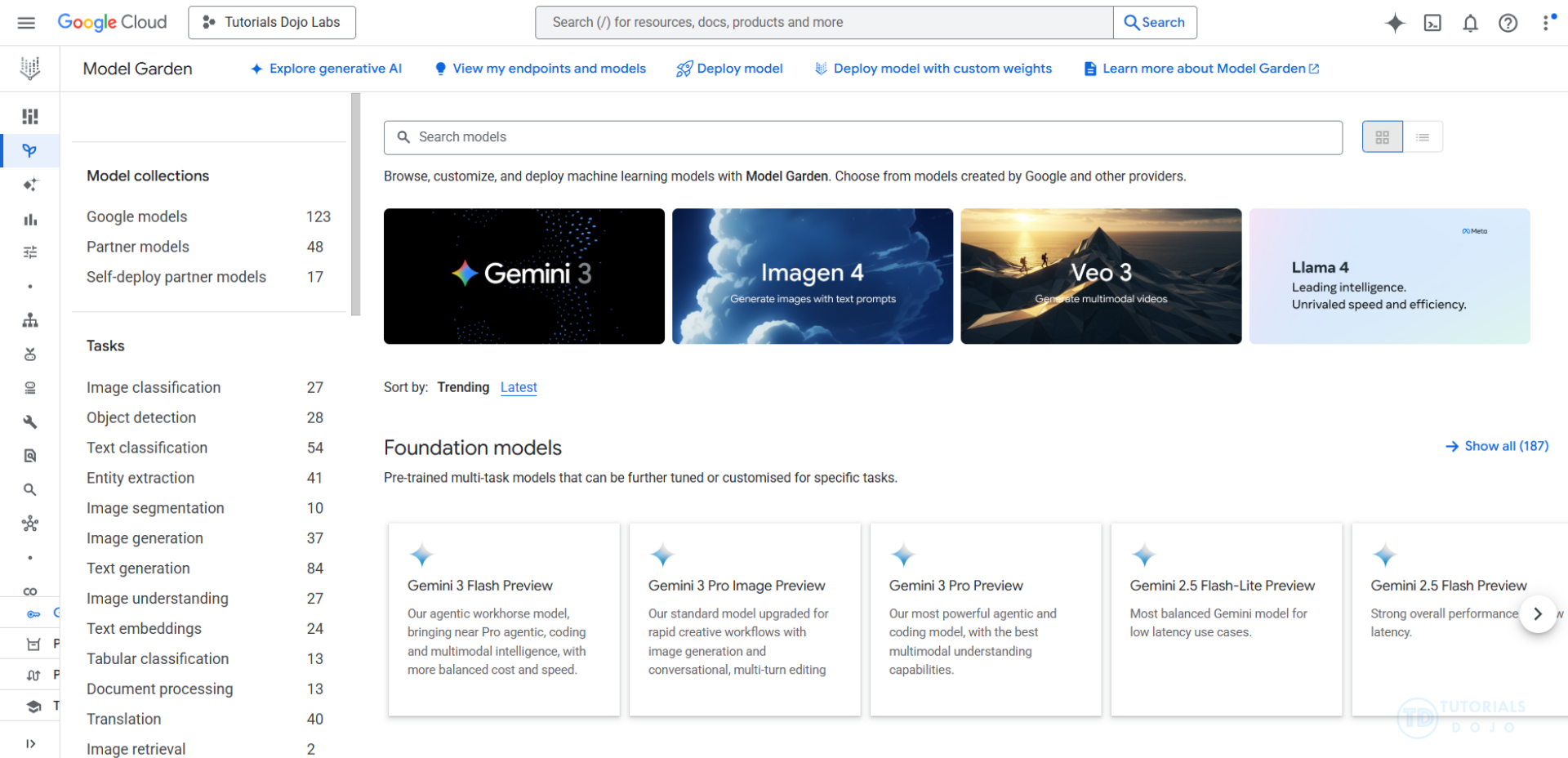1568x758 pixels.
Task: Open the notifications bell
Action: tap(1470, 23)
